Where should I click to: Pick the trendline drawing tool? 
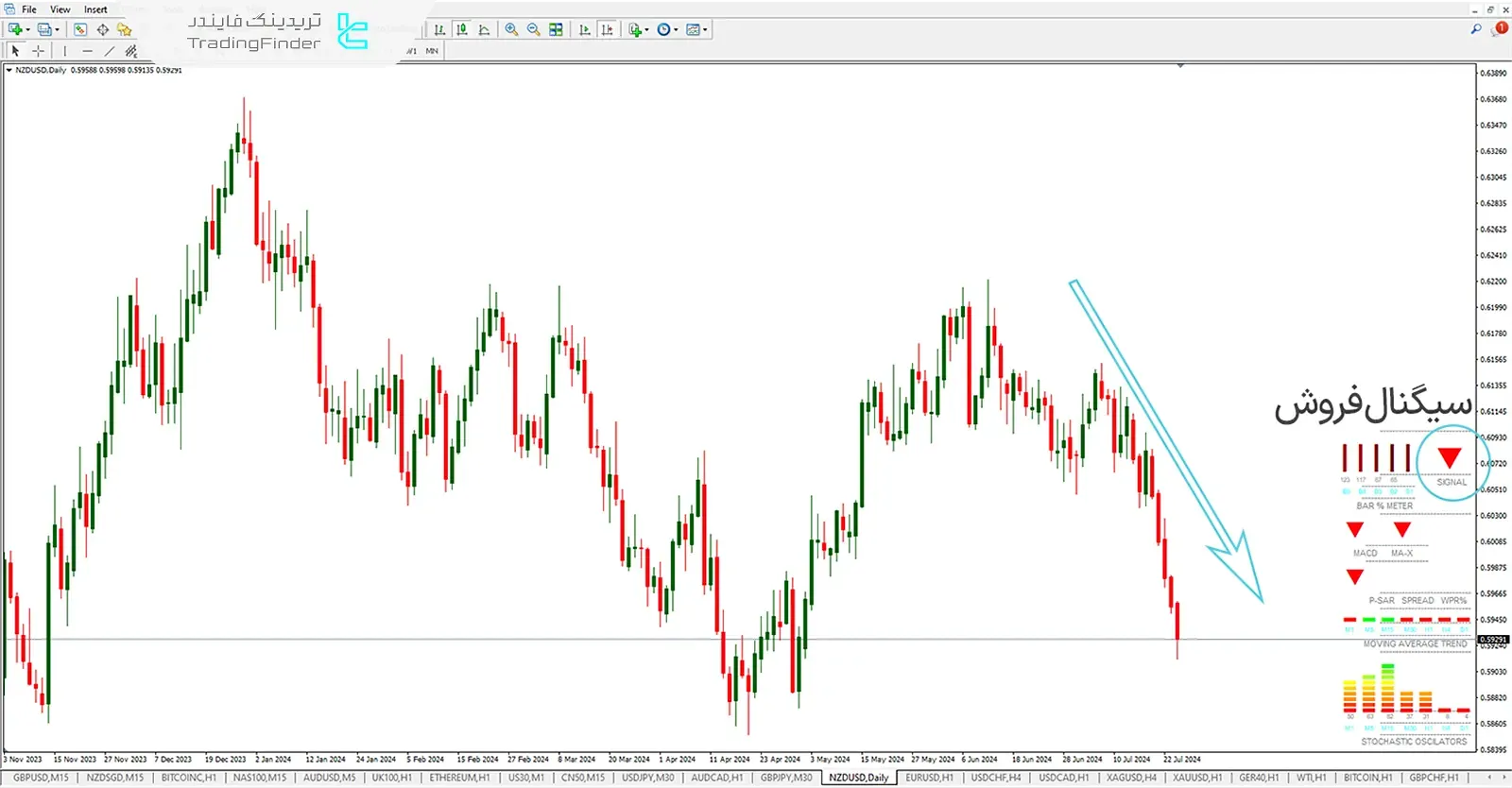[x=110, y=51]
